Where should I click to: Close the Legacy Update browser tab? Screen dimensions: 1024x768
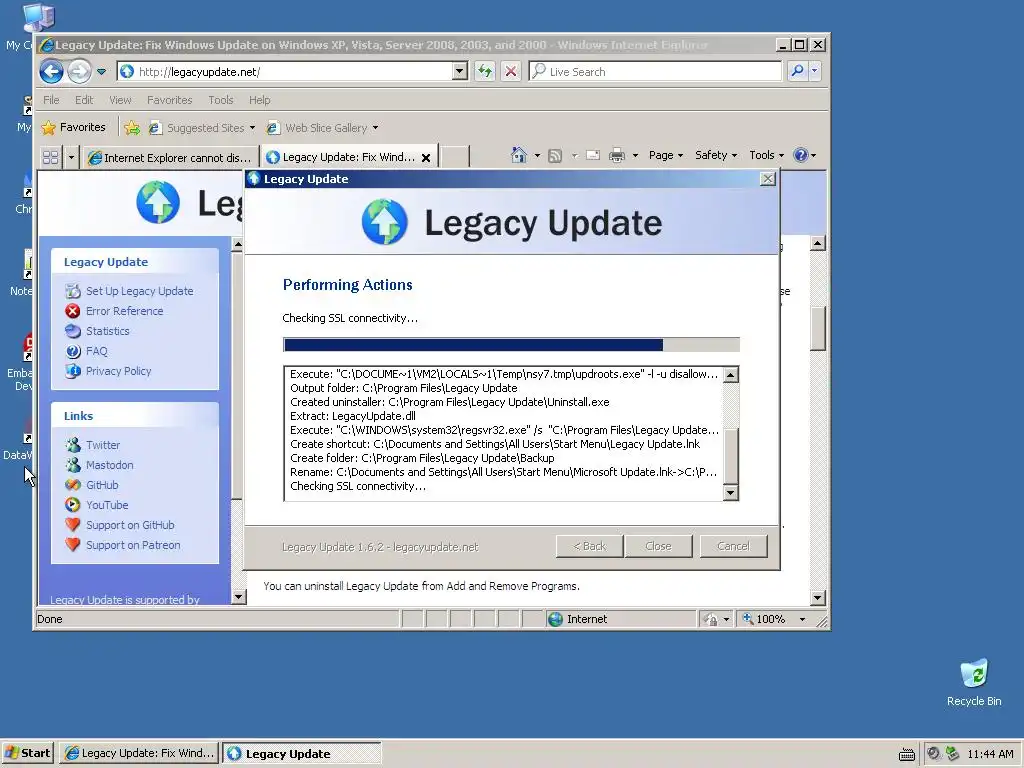click(426, 157)
